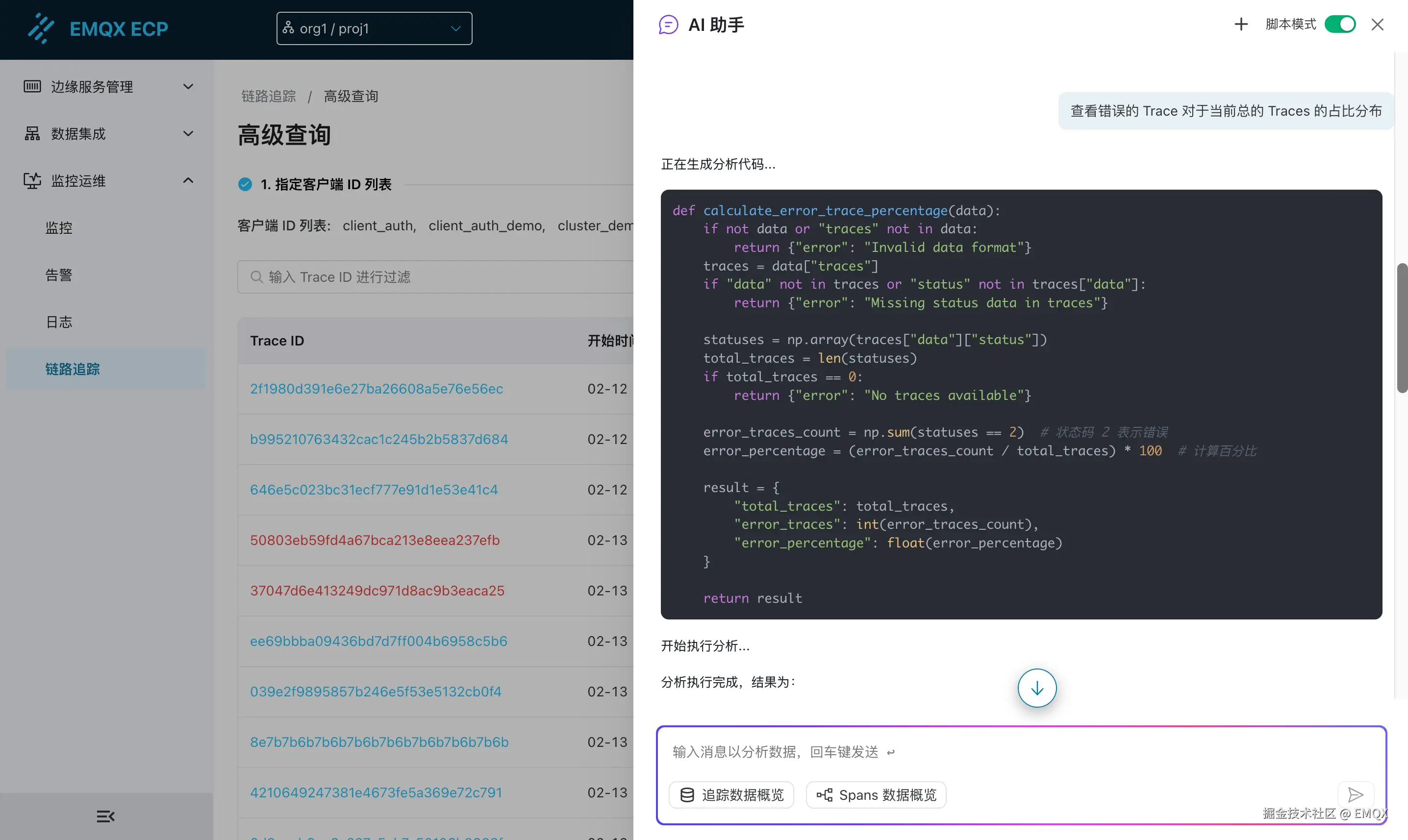The image size is (1408, 840).
Task: Open trace 50803eb59fd4a67bca213e8eea237efb link
Action: 375,540
